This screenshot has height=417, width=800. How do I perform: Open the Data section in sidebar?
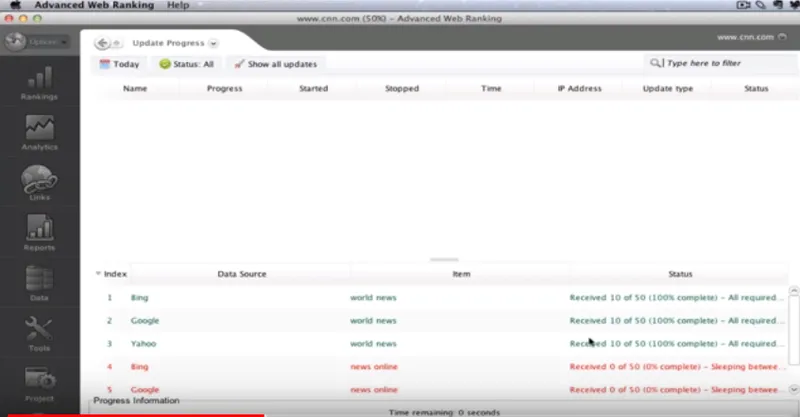pos(39,283)
